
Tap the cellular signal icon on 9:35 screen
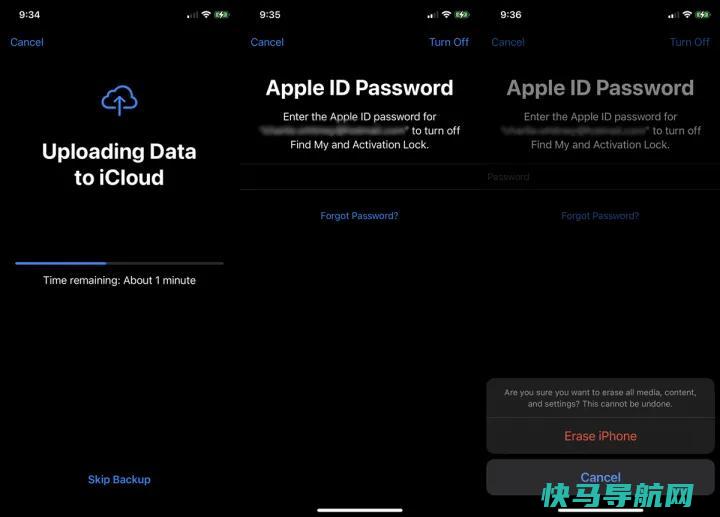433,15
